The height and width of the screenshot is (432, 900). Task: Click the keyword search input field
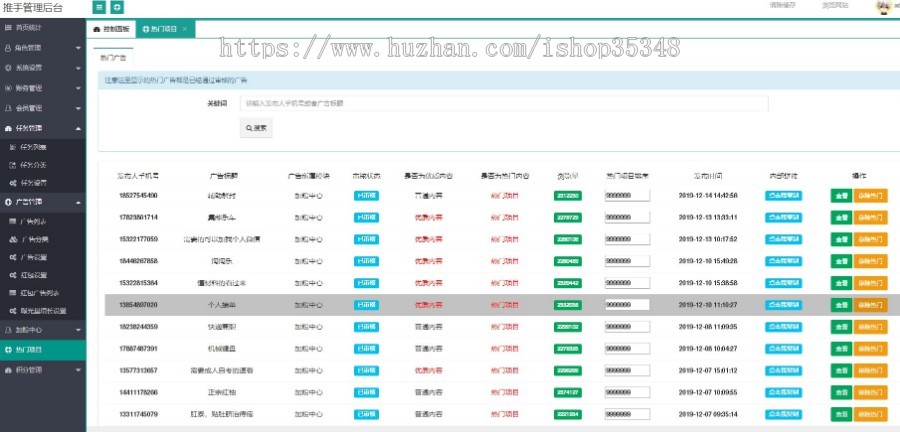click(x=503, y=104)
